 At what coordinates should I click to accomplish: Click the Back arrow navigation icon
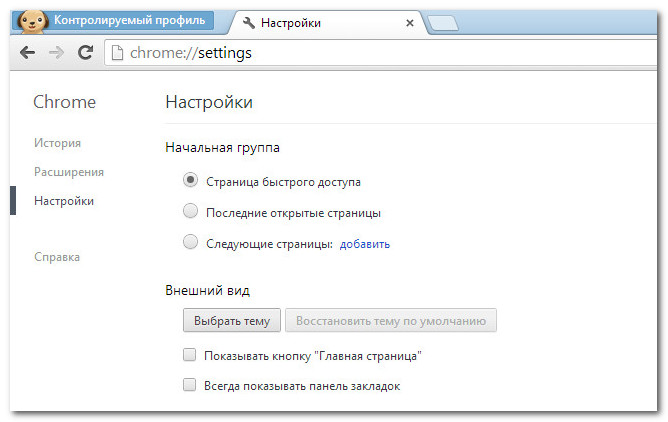(28, 52)
